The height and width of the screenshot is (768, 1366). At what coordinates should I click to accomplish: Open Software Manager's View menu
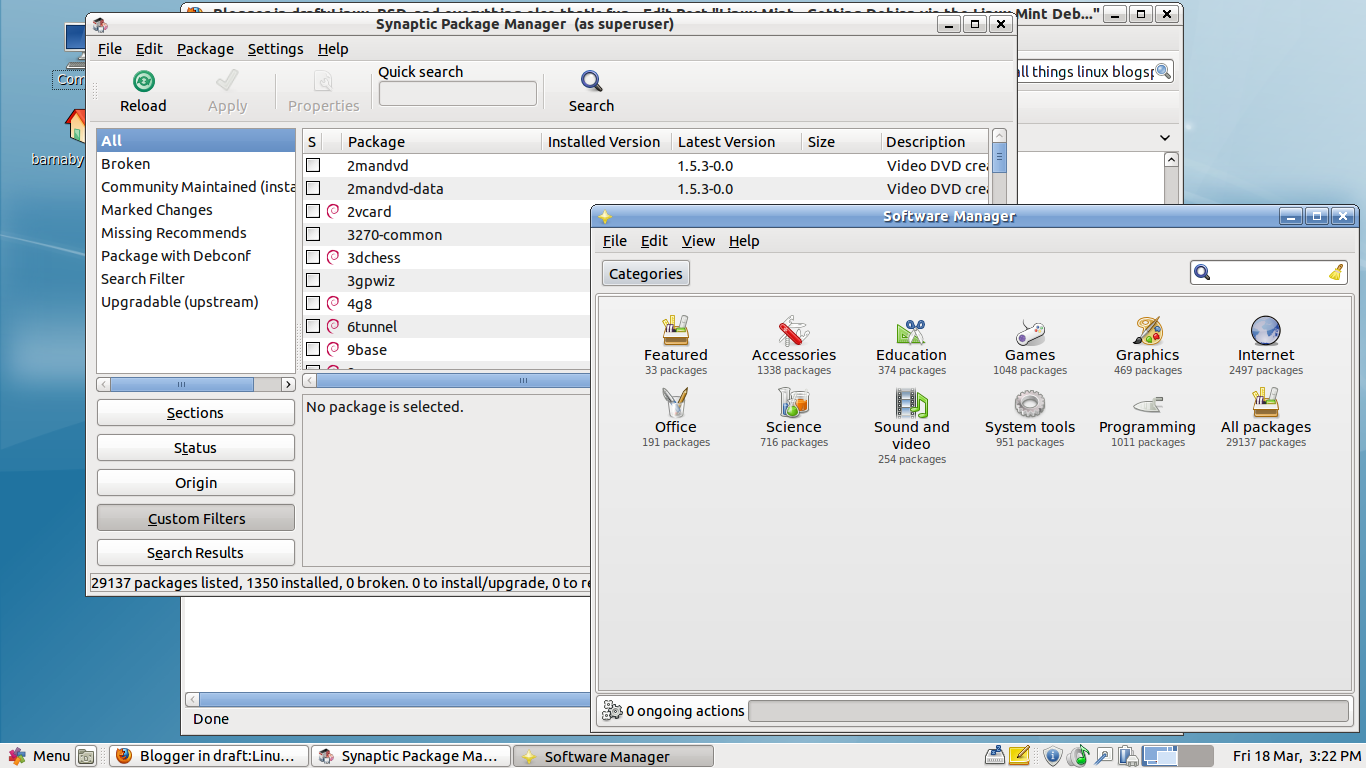pos(698,241)
